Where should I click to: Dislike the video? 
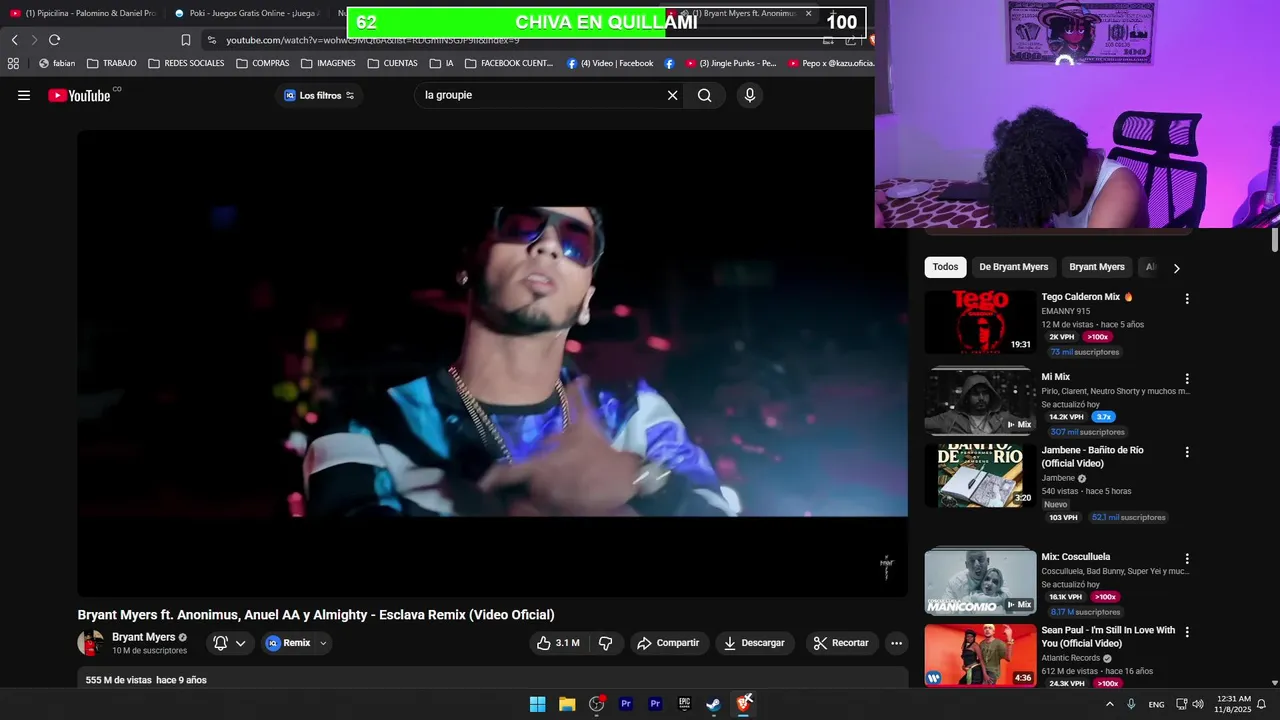point(605,643)
